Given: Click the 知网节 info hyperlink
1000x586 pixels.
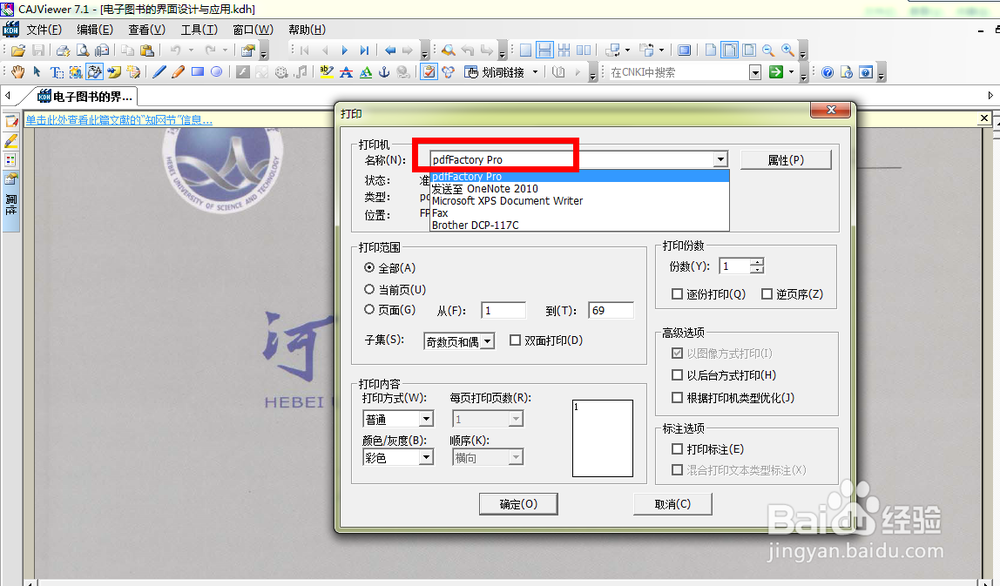Looking at the screenshot, I should [x=119, y=120].
